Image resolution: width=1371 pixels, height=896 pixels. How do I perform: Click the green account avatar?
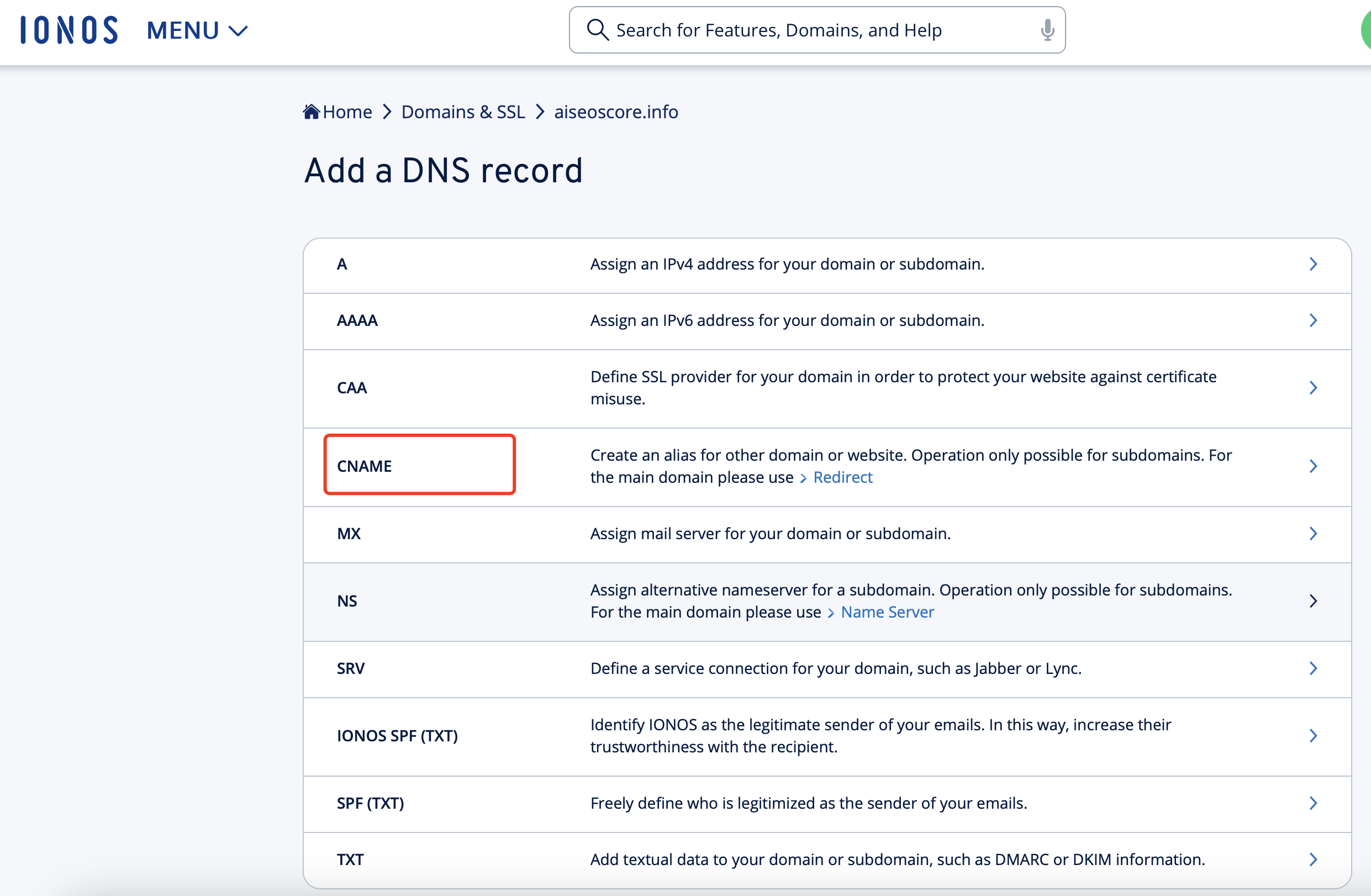pyautogui.click(x=1366, y=30)
